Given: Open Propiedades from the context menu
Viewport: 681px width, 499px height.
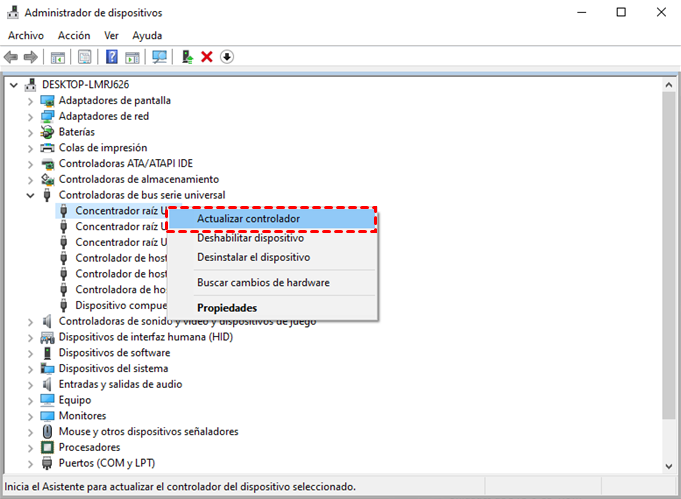Looking at the screenshot, I should 227,308.
